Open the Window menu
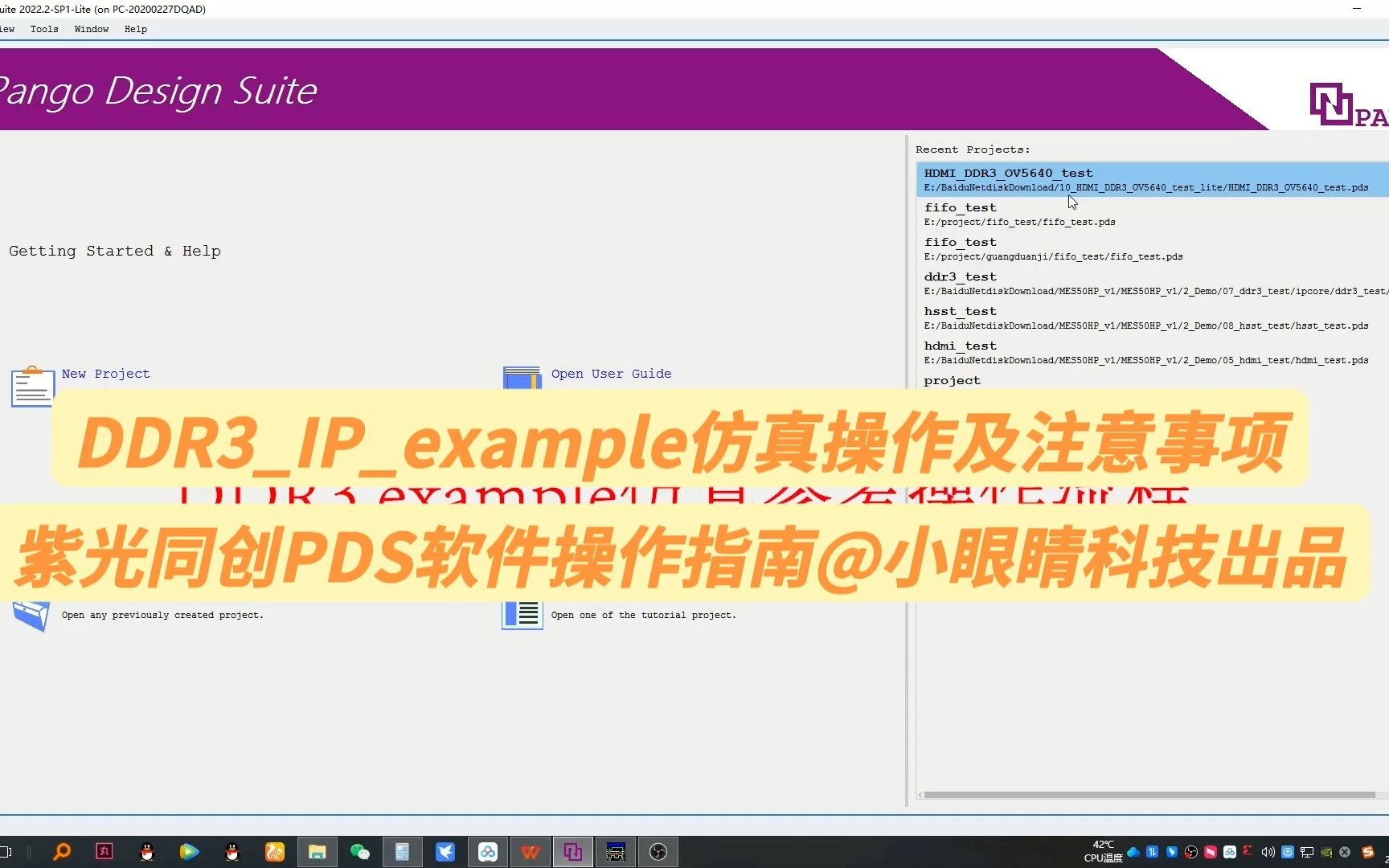The height and width of the screenshot is (868, 1389). pyautogui.click(x=92, y=29)
